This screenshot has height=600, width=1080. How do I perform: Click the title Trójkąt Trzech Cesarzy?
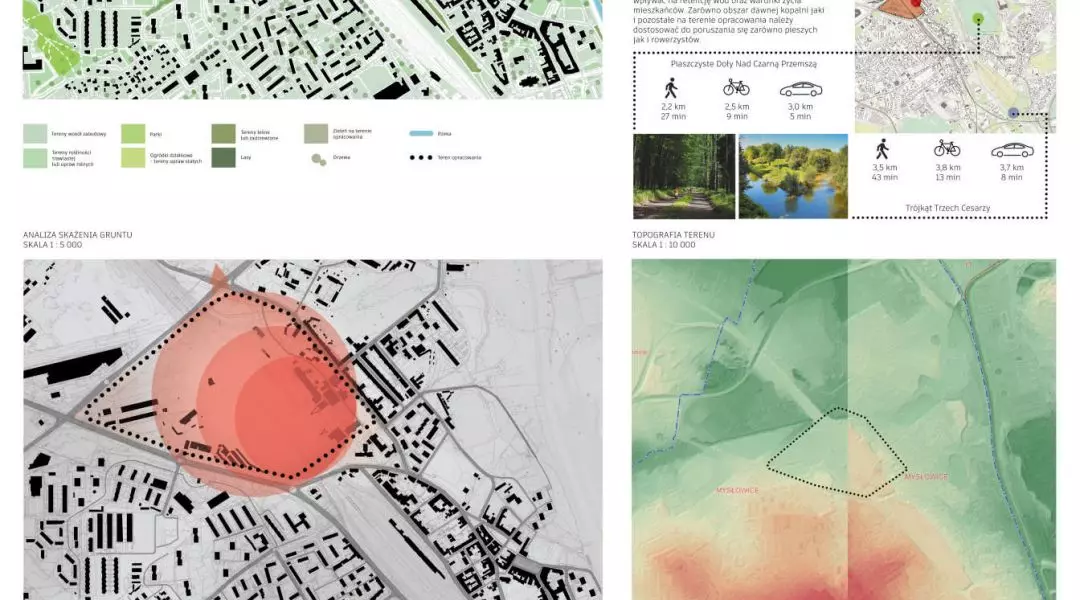coord(948,208)
